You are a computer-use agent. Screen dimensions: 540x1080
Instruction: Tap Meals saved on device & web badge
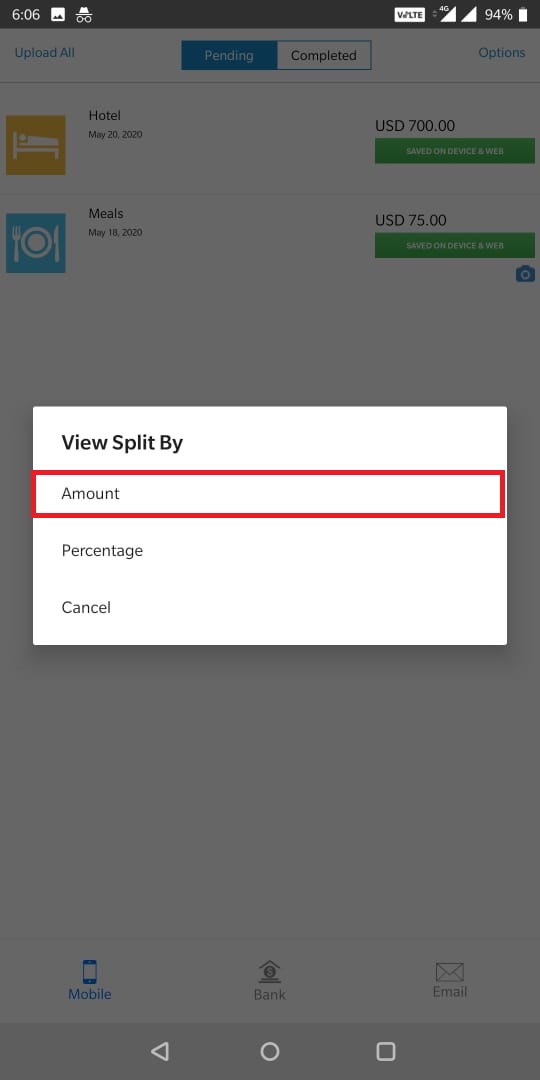[x=455, y=245]
